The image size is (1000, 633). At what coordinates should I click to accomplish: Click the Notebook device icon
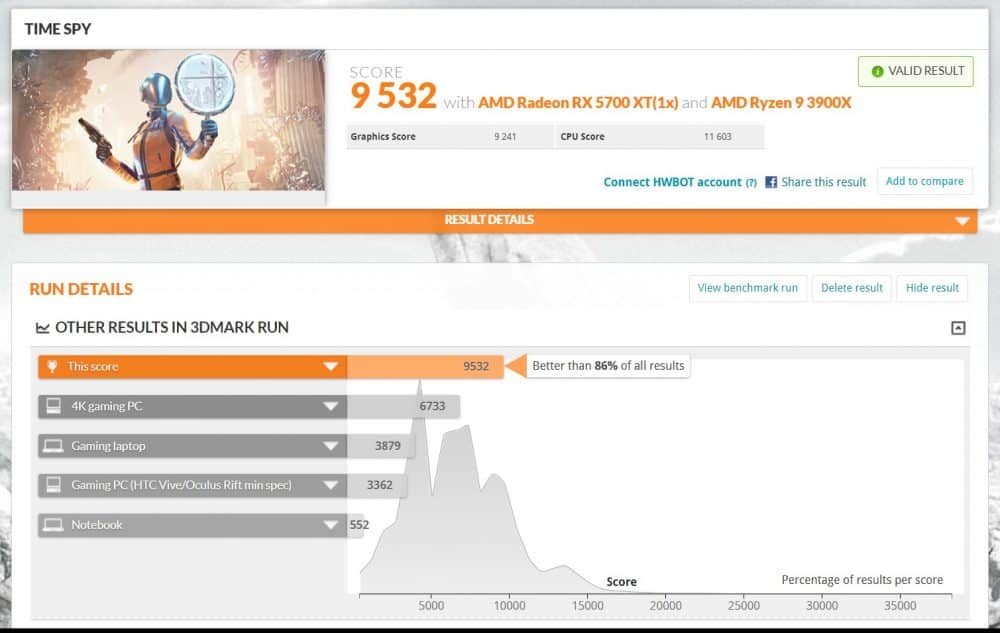(53, 525)
